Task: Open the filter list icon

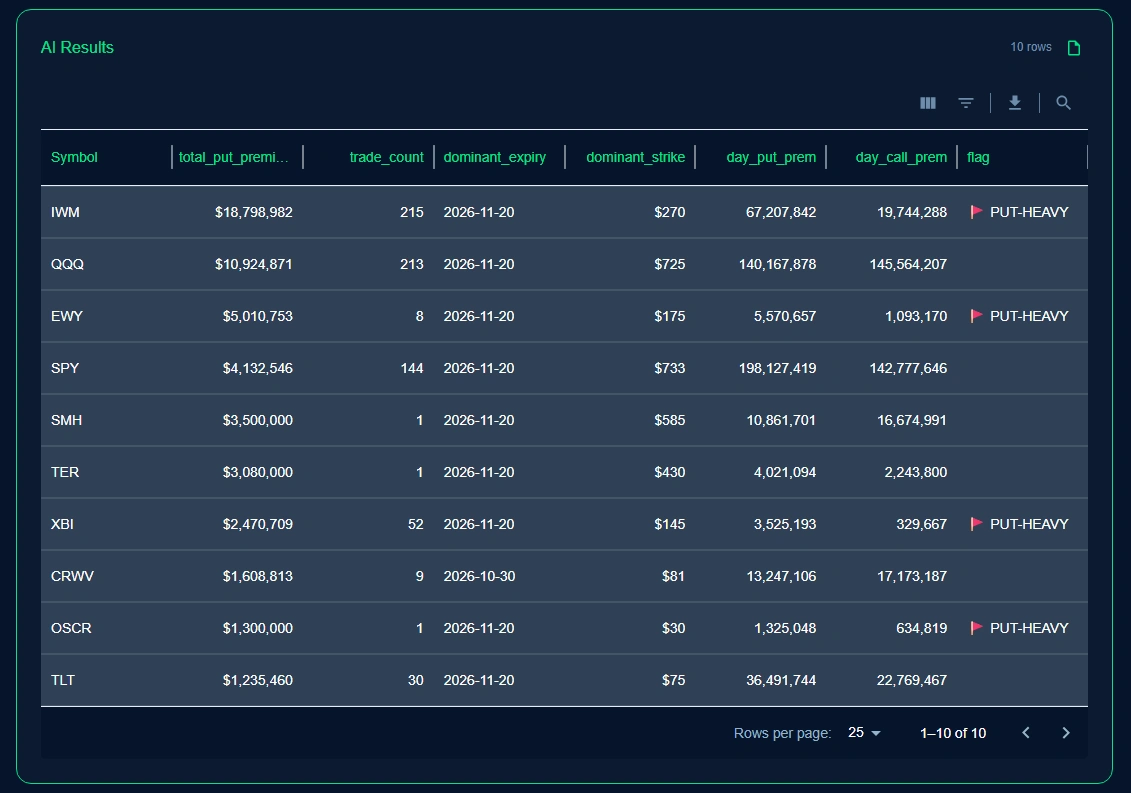Action: point(966,103)
